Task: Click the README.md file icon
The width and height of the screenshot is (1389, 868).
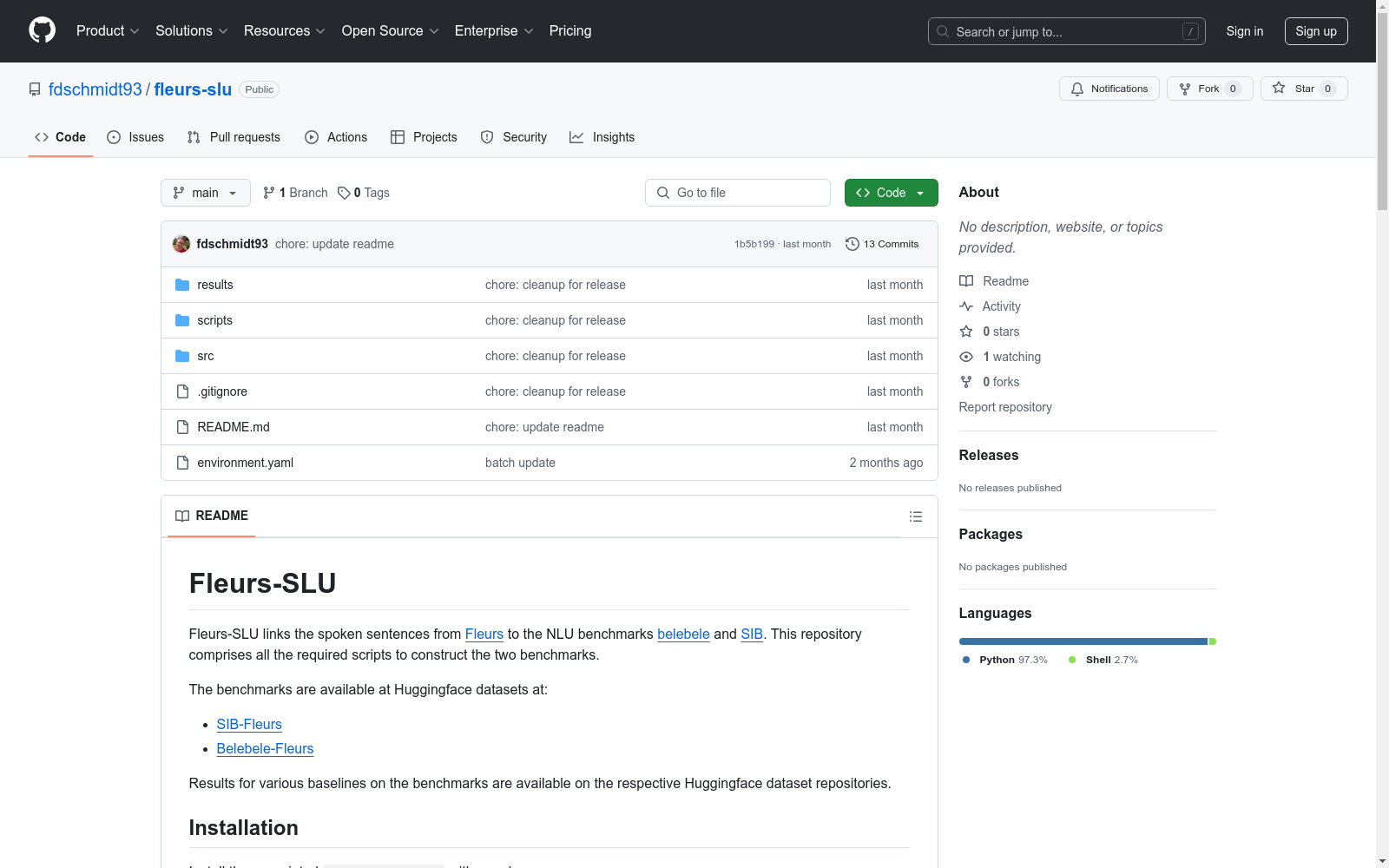Action: point(182,427)
